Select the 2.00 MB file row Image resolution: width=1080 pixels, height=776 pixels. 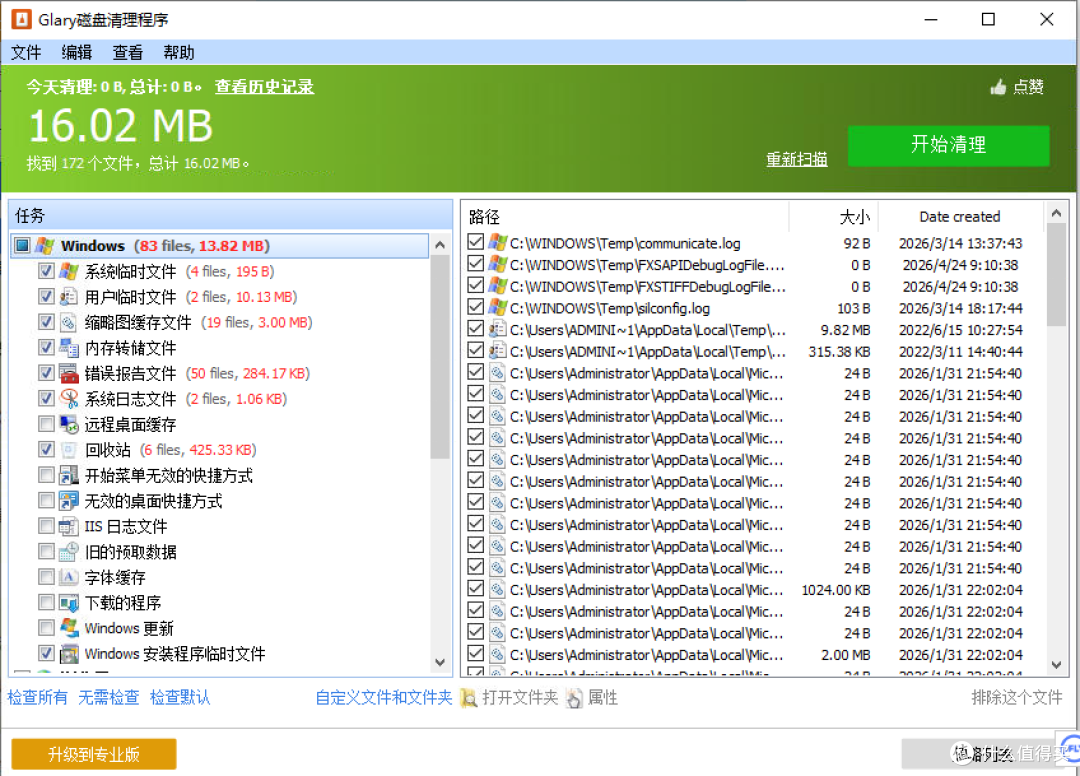753,654
